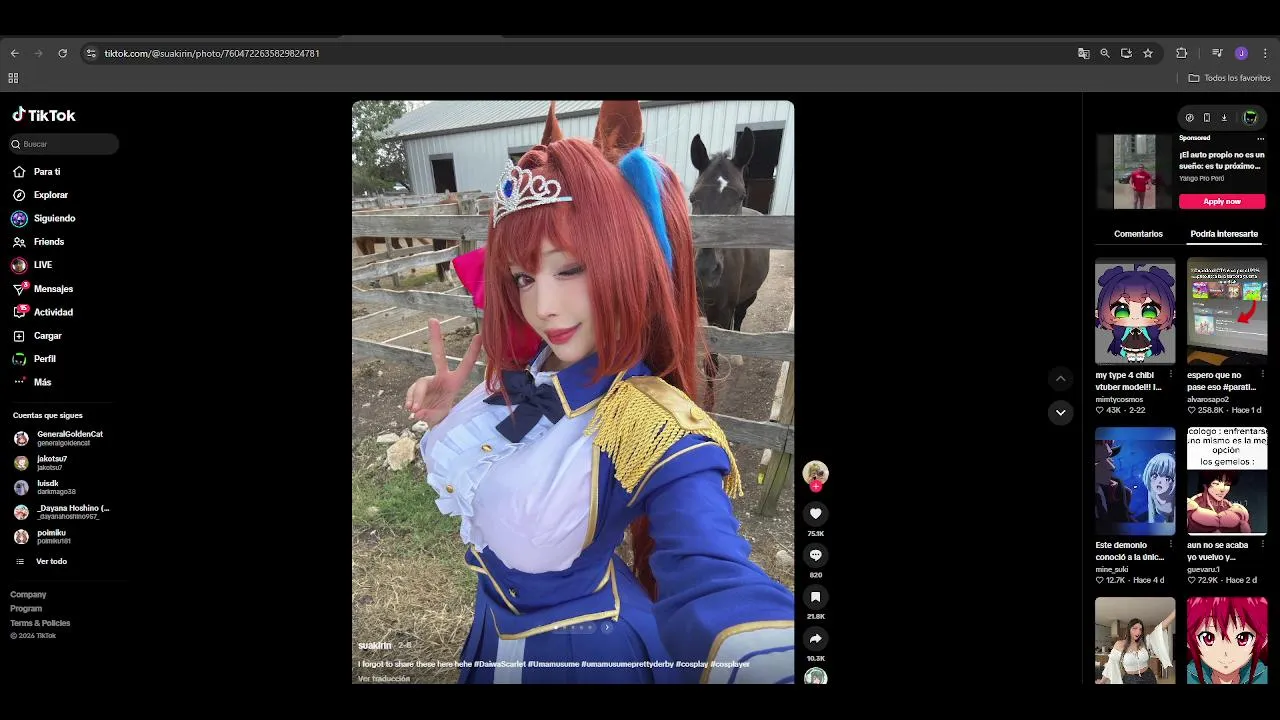Open the 'espero que no pase eso' thumbnail

(x=1227, y=311)
